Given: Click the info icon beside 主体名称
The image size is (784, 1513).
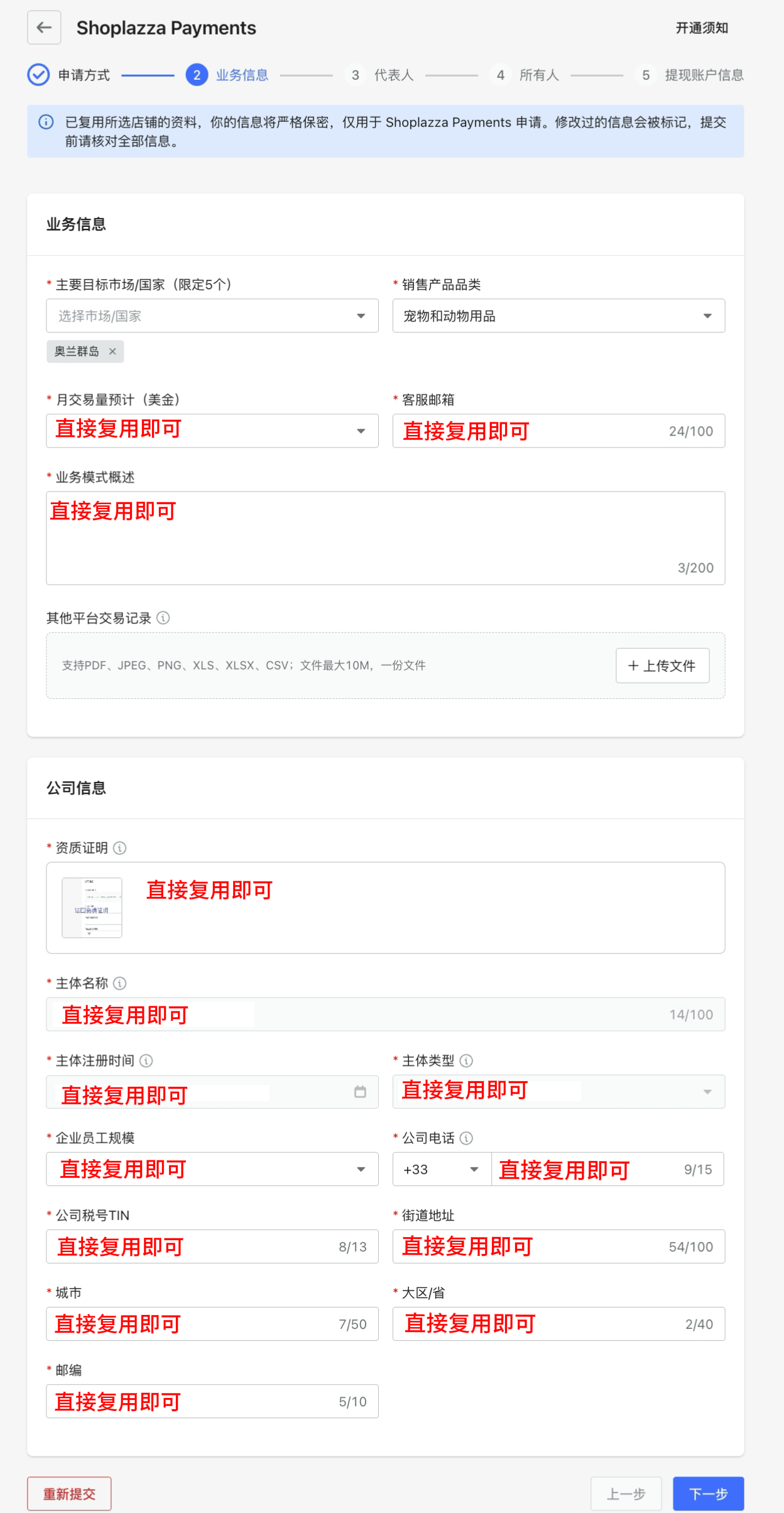Looking at the screenshot, I should [120, 983].
